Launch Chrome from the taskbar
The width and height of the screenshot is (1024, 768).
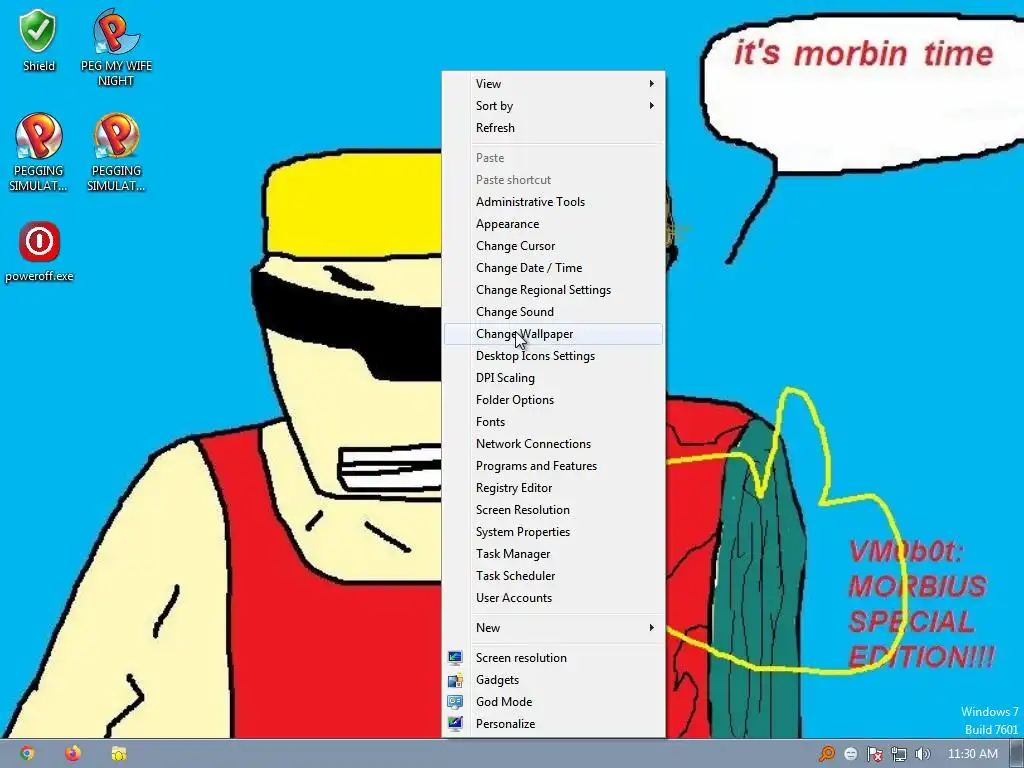pyautogui.click(x=27, y=753)
